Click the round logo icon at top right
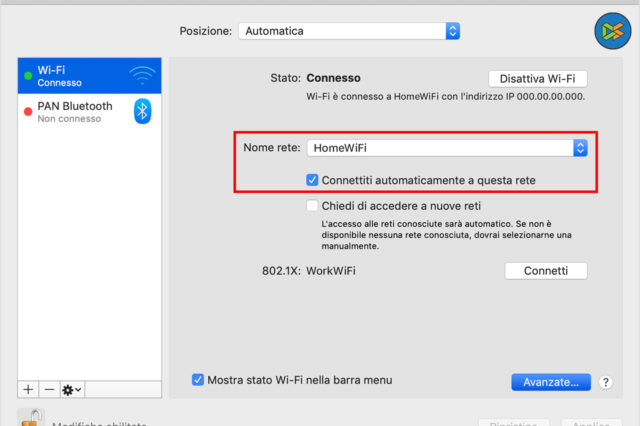 (613, 31)
